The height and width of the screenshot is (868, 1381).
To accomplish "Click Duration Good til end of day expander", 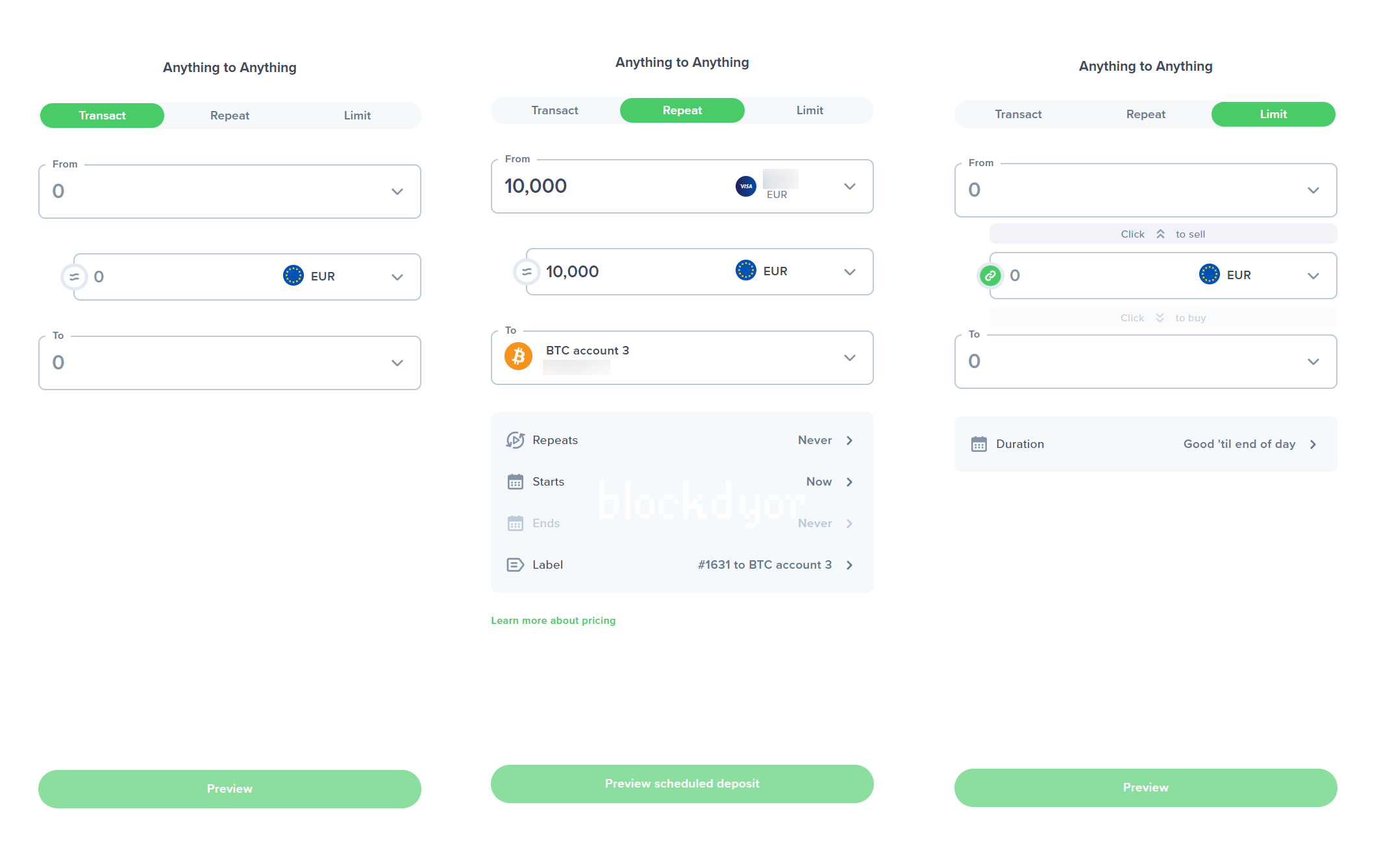I will click(x=1318, y=444).
